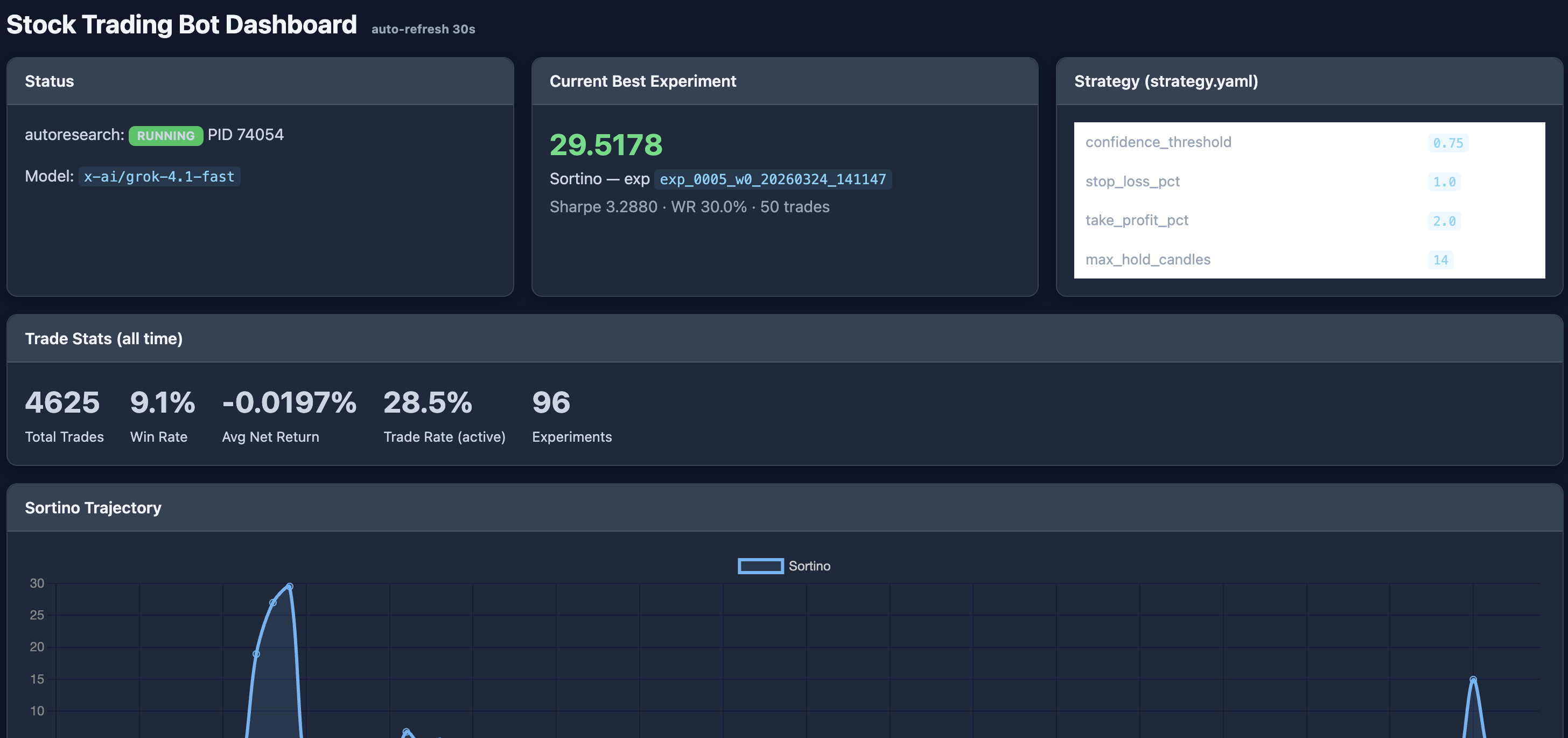Select the isolated Sortino peak point at 15

click(x=1473, y=679)
